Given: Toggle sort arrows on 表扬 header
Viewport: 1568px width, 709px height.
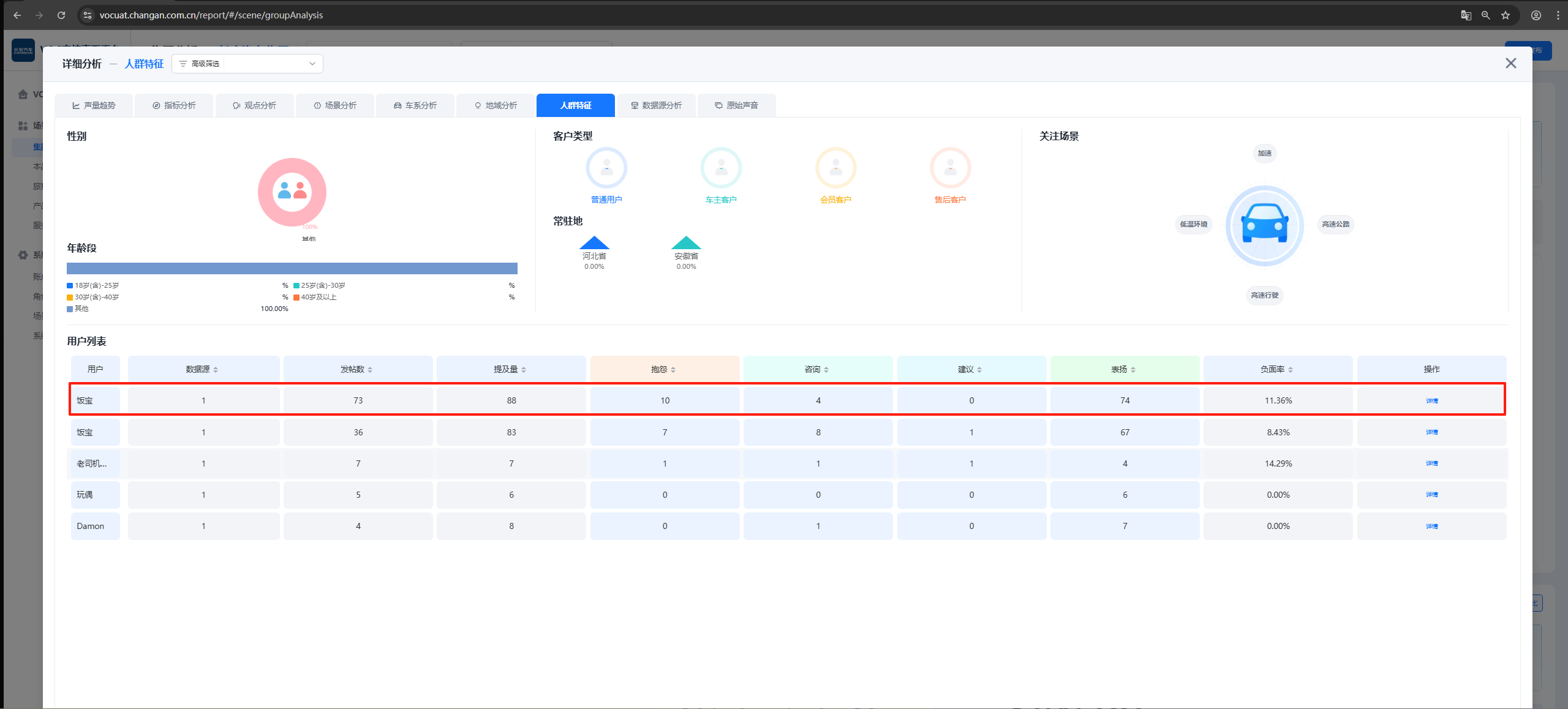Looking at the screenshot, I should click(x=1133, y=370).
